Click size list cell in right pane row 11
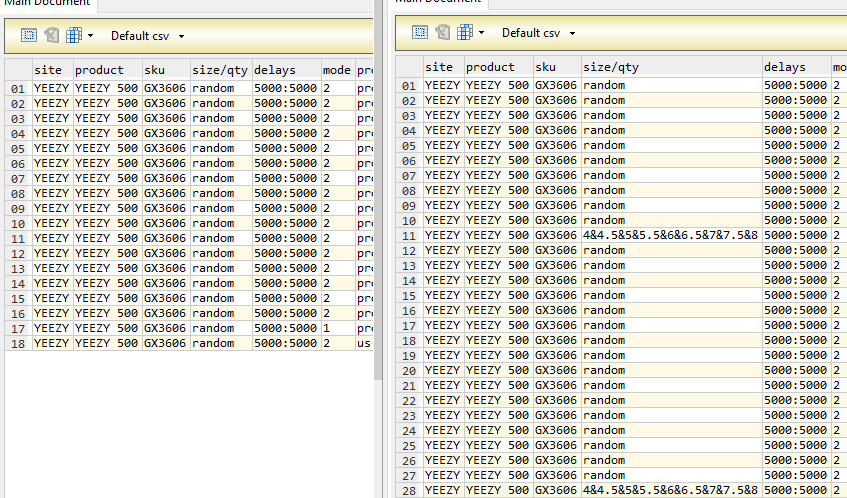 click(x=671, y=235)
